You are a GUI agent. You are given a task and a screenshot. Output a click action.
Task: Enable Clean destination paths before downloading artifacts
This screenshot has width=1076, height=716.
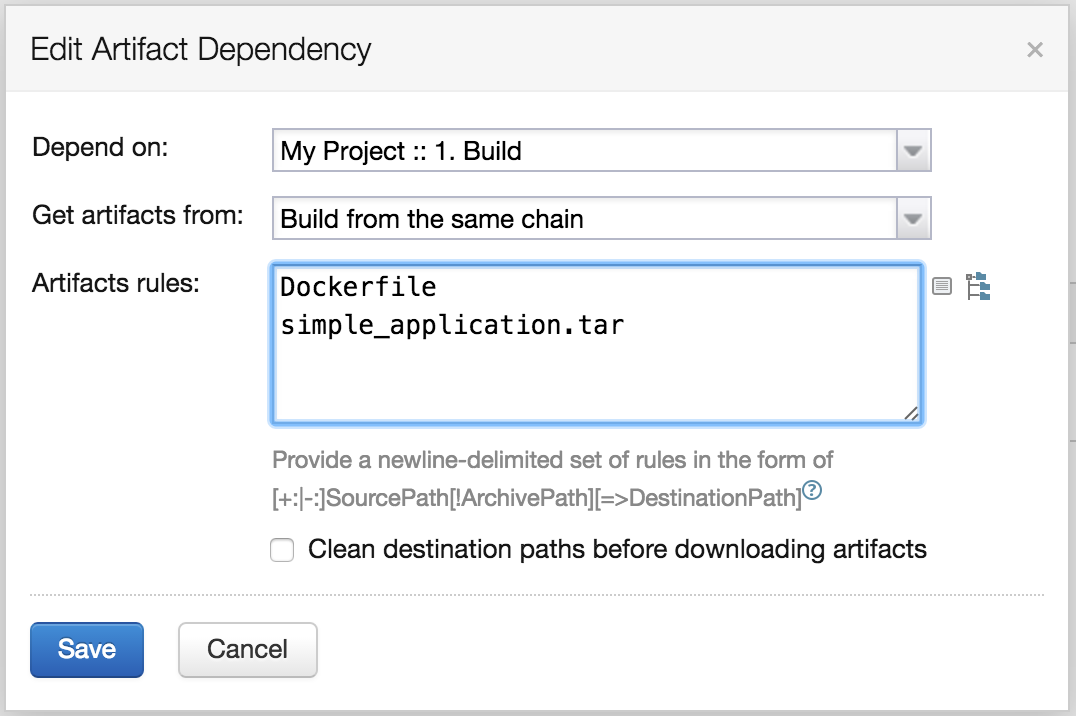pyautogui.click(x=282, y=550)
